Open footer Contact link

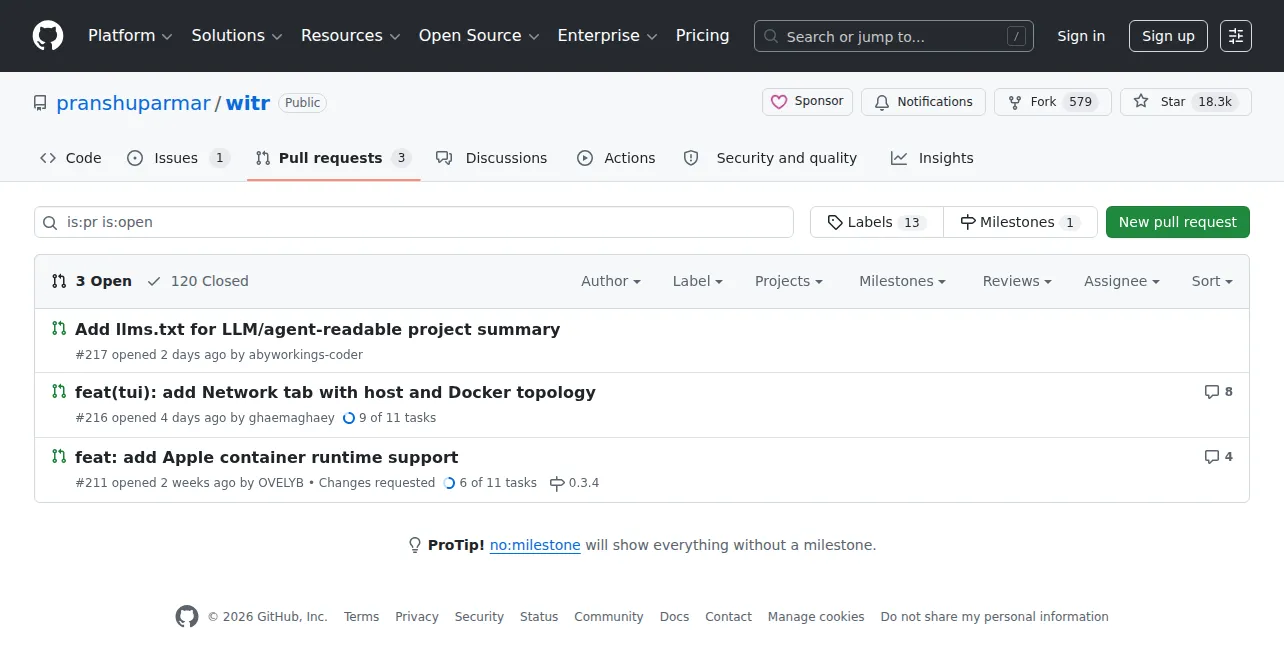click(728, 617)
